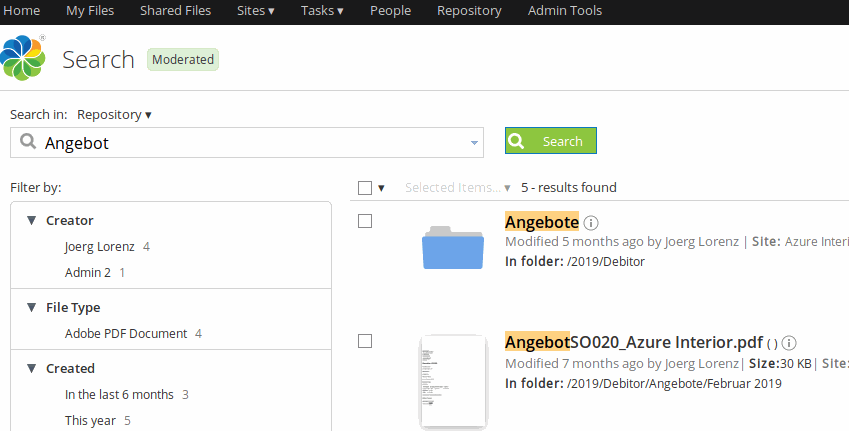The width and height of the screenshot is (849, 431).
Task: Open search field suggestions dropdown arrow
Action: tap(474, 143)
